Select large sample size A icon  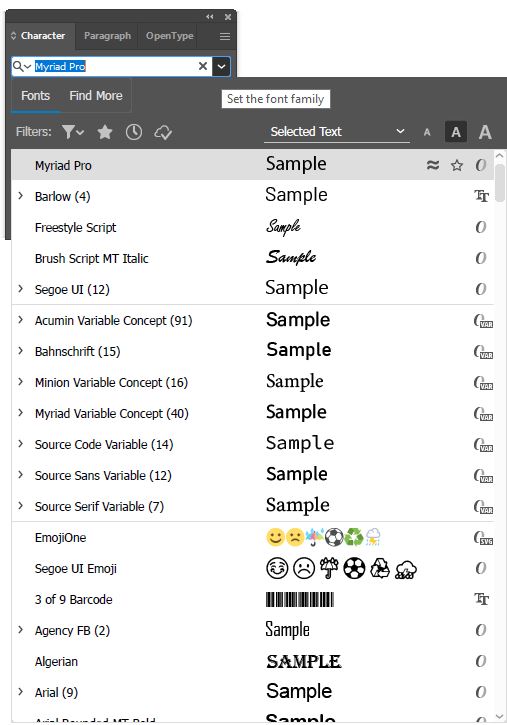click(485, 132)
